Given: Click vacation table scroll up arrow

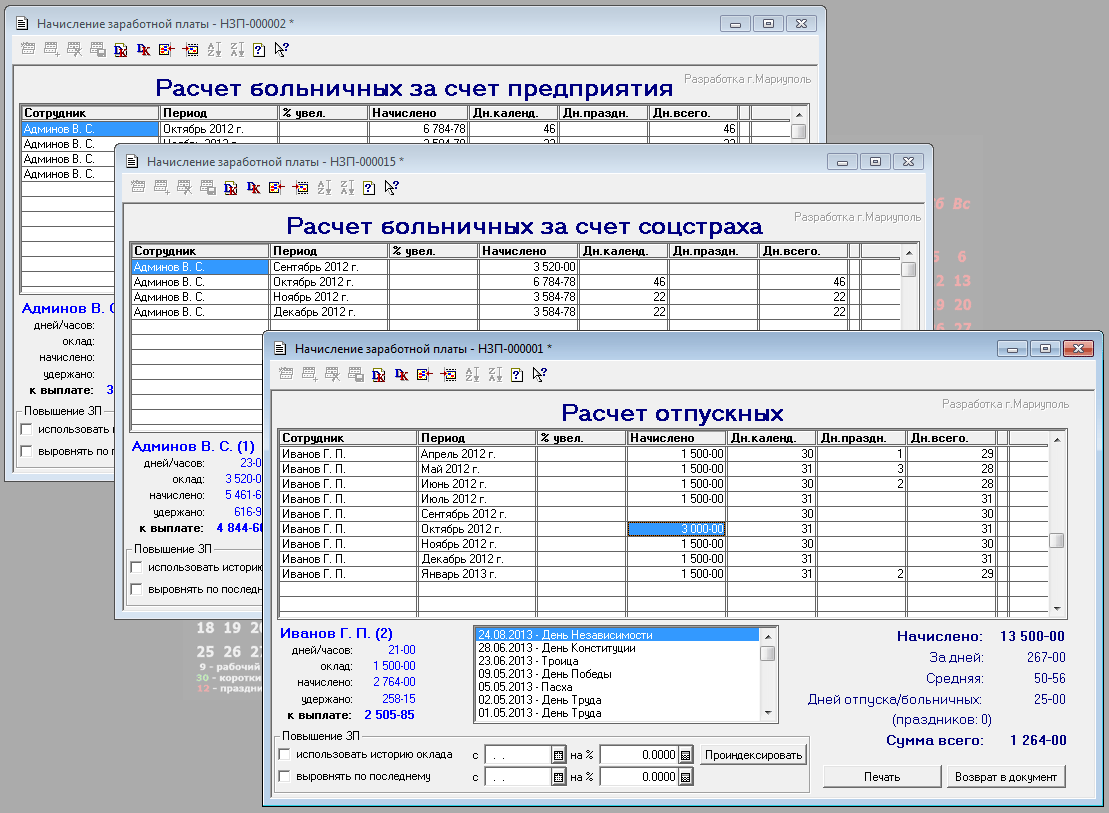Looking at the screenshot, I should pos(1057,440).
